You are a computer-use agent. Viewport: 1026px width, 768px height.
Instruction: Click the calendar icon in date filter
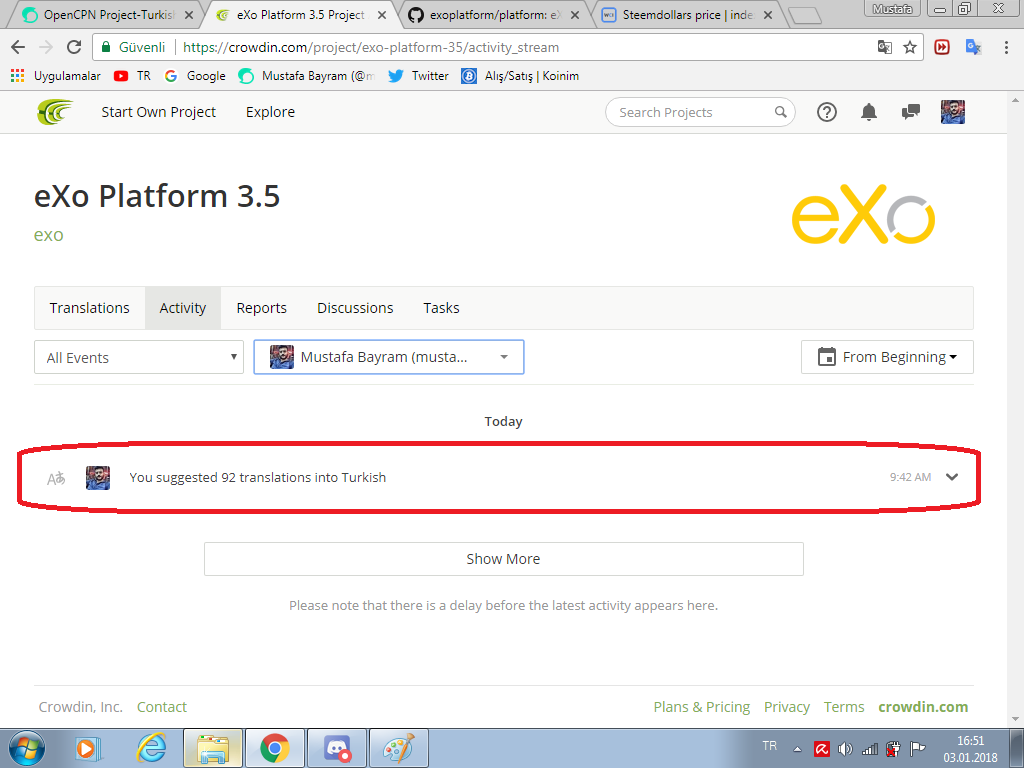click(826, 357)
